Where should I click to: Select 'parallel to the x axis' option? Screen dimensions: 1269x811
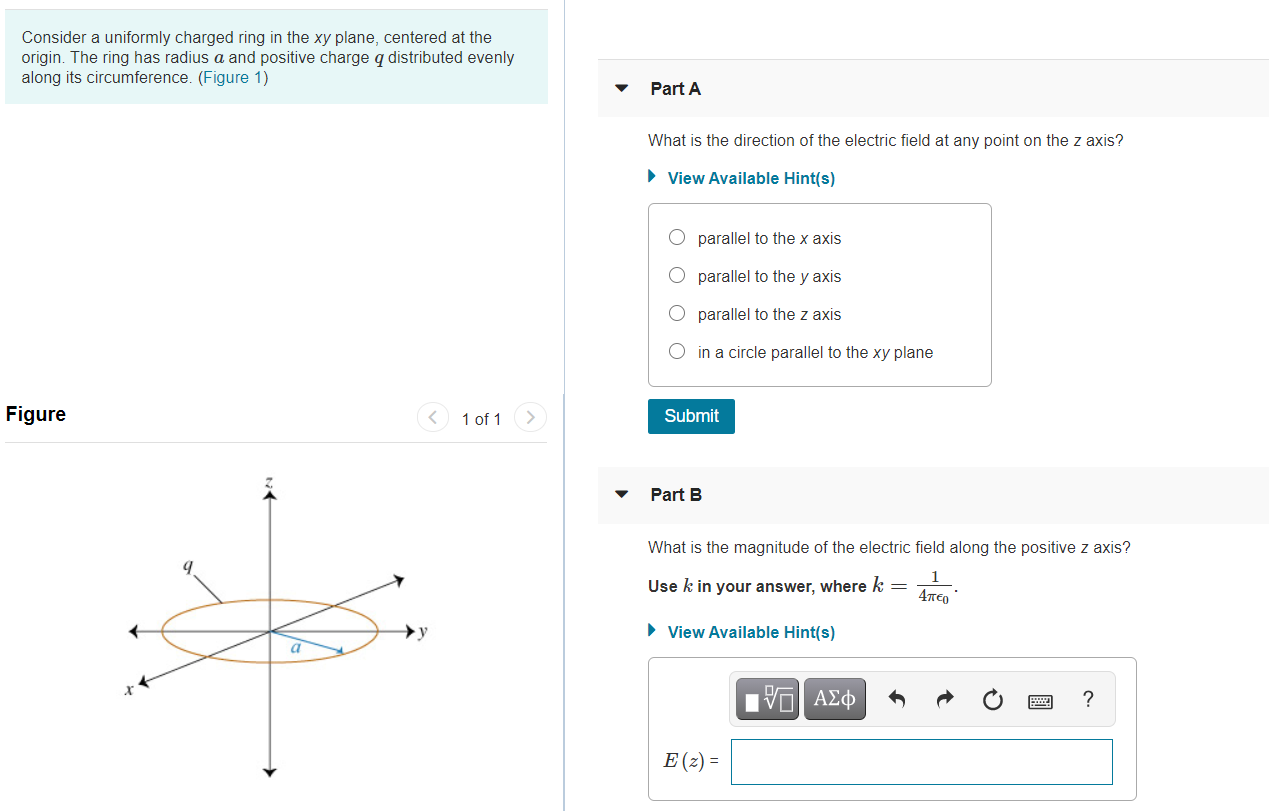[676, 237]
